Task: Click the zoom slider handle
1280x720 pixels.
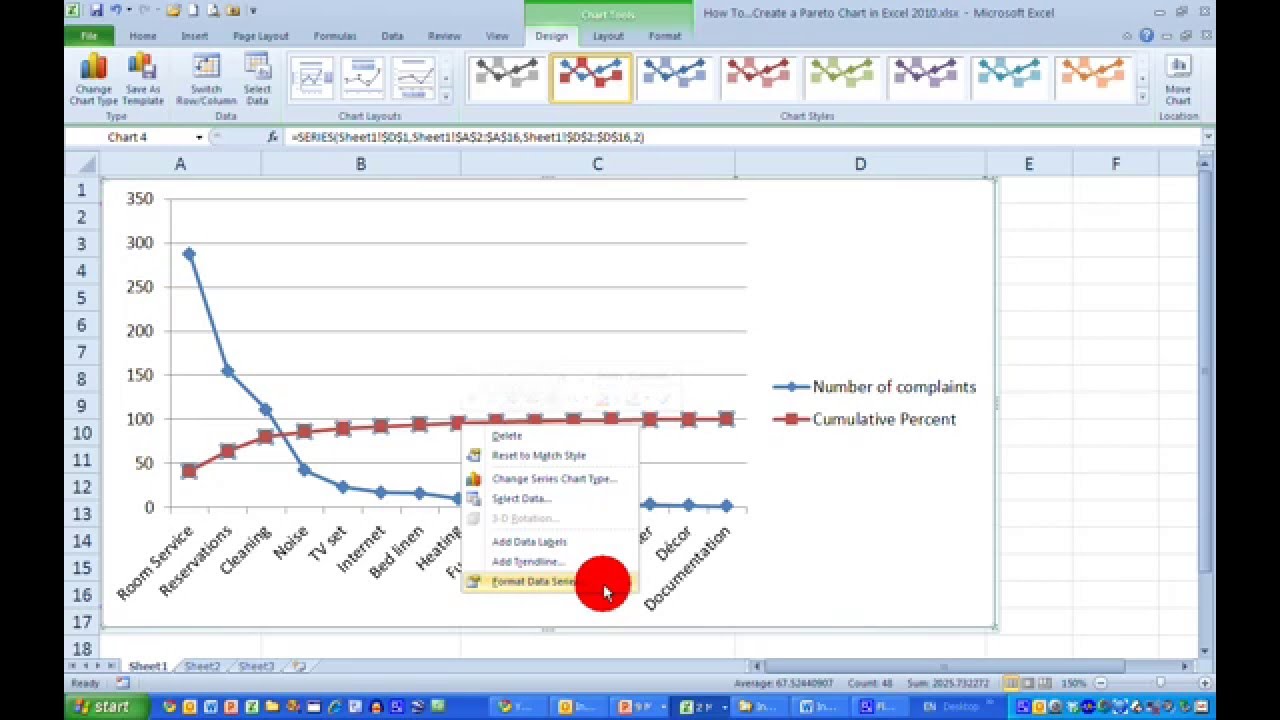Action: point(1159,683)
